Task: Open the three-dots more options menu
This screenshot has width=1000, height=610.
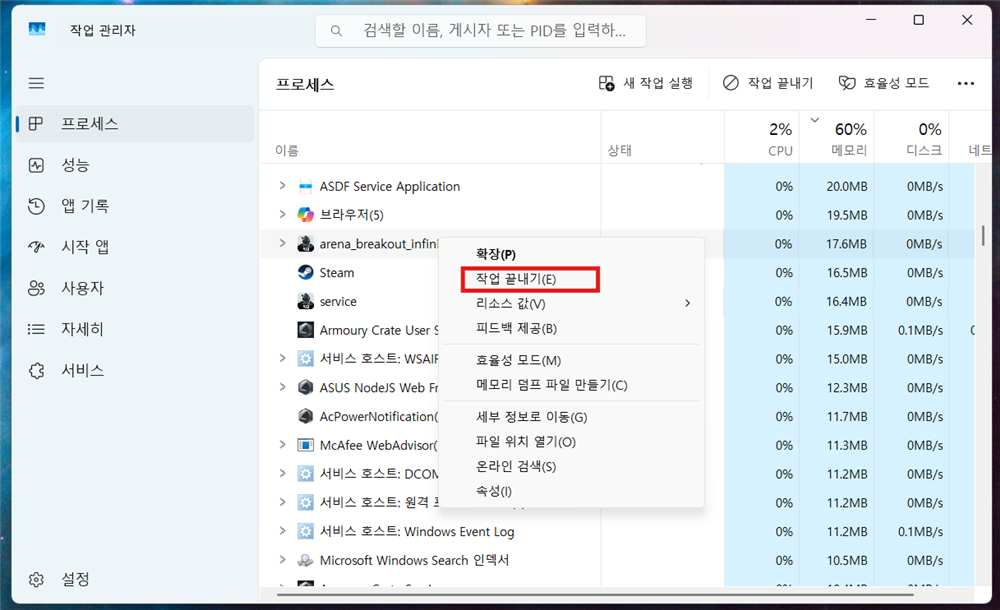Action: [966, 84]
